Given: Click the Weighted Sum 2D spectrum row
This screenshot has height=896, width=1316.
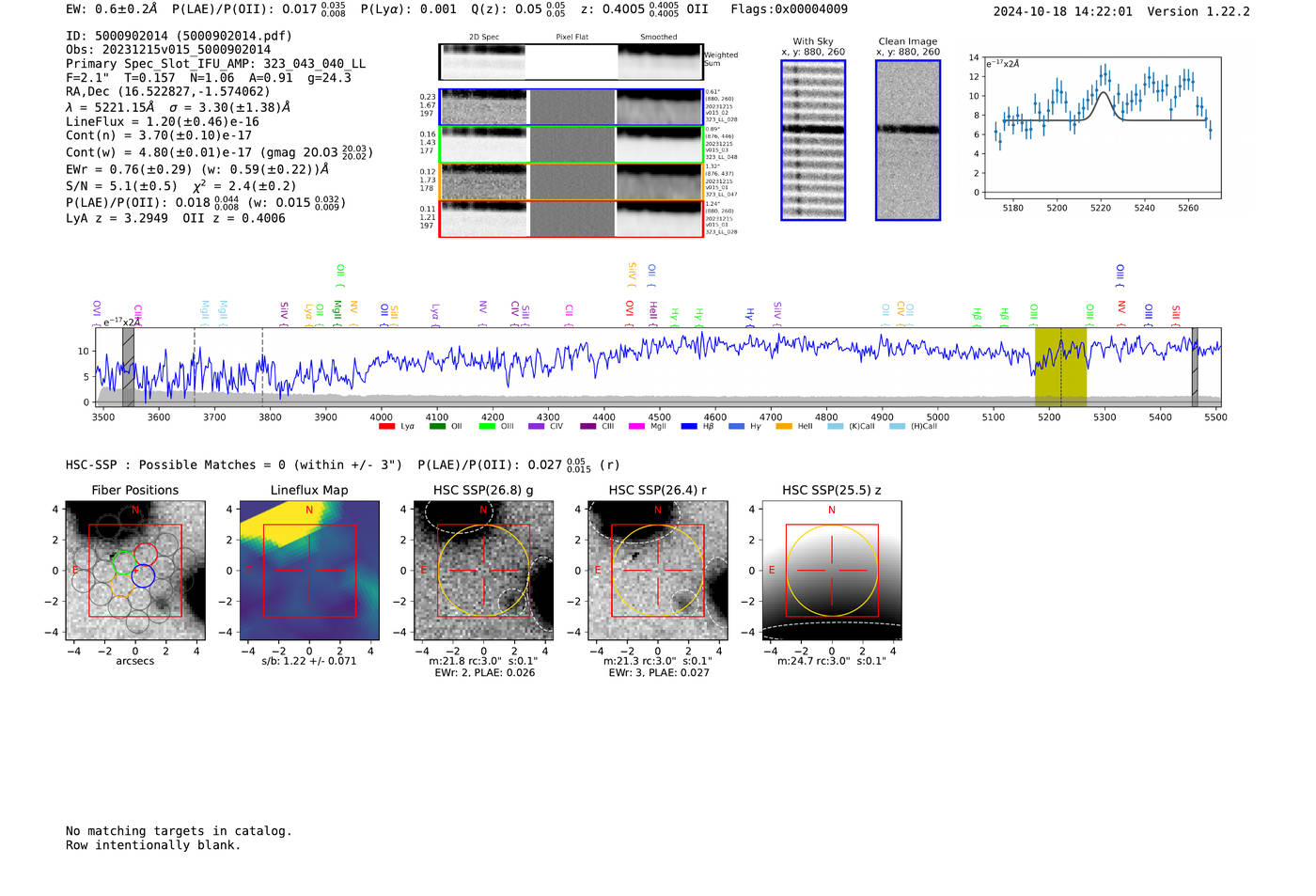Looking at the screenshot, I should point(572,62).
